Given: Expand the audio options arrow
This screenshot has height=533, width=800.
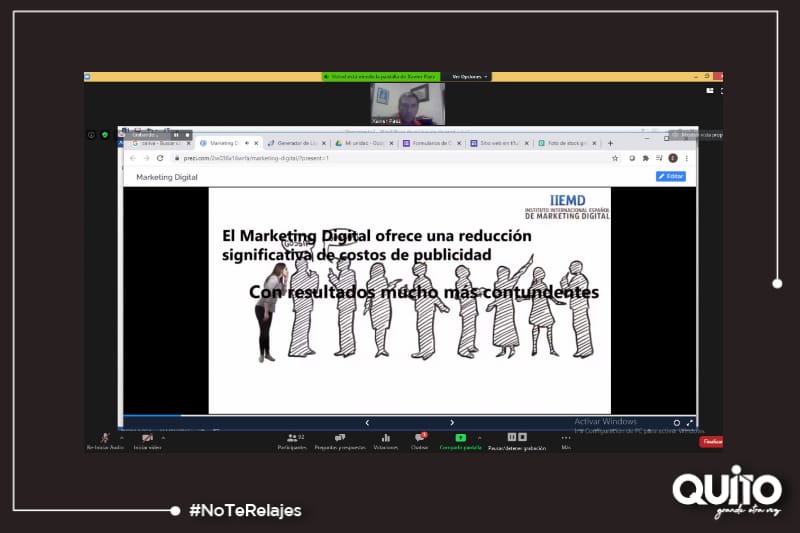Looking at the screenshot, I should 122,437.
